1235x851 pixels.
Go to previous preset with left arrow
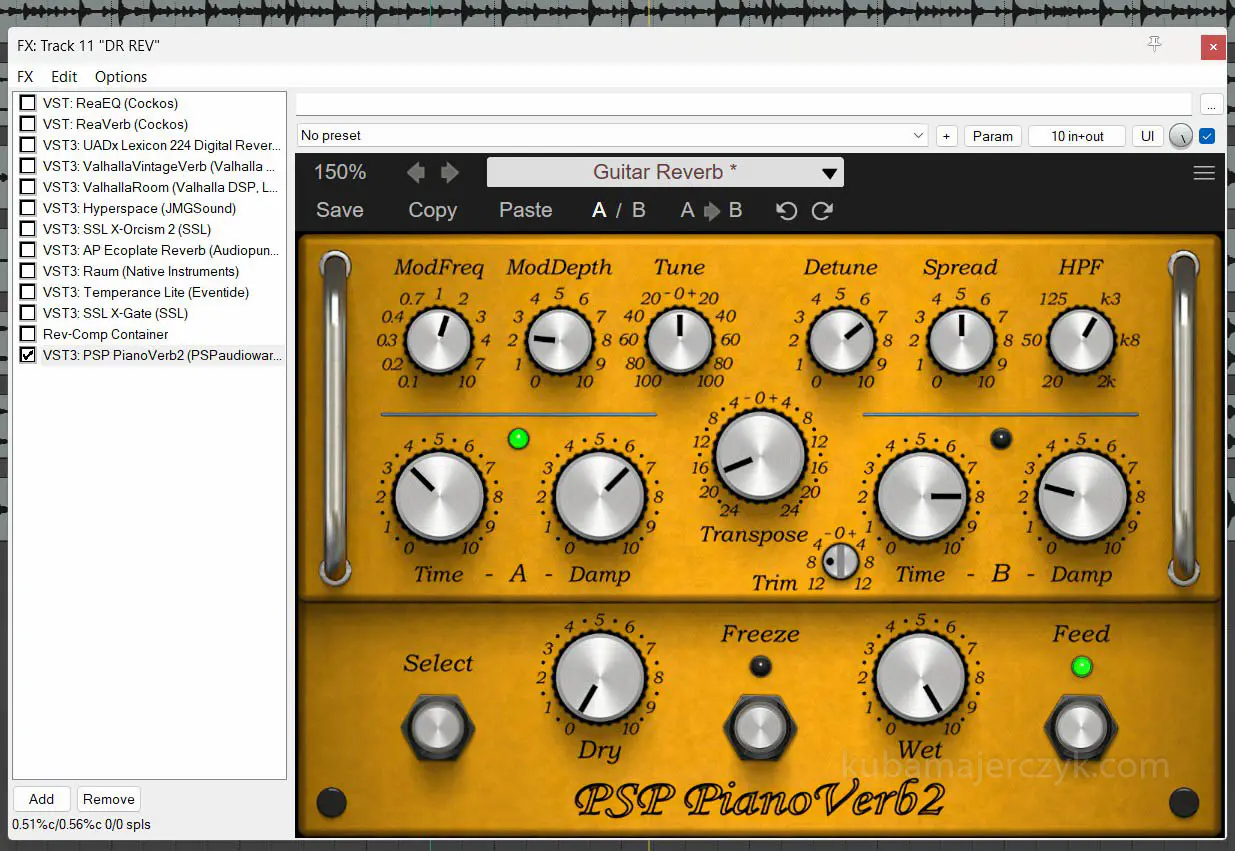[416, 173]
